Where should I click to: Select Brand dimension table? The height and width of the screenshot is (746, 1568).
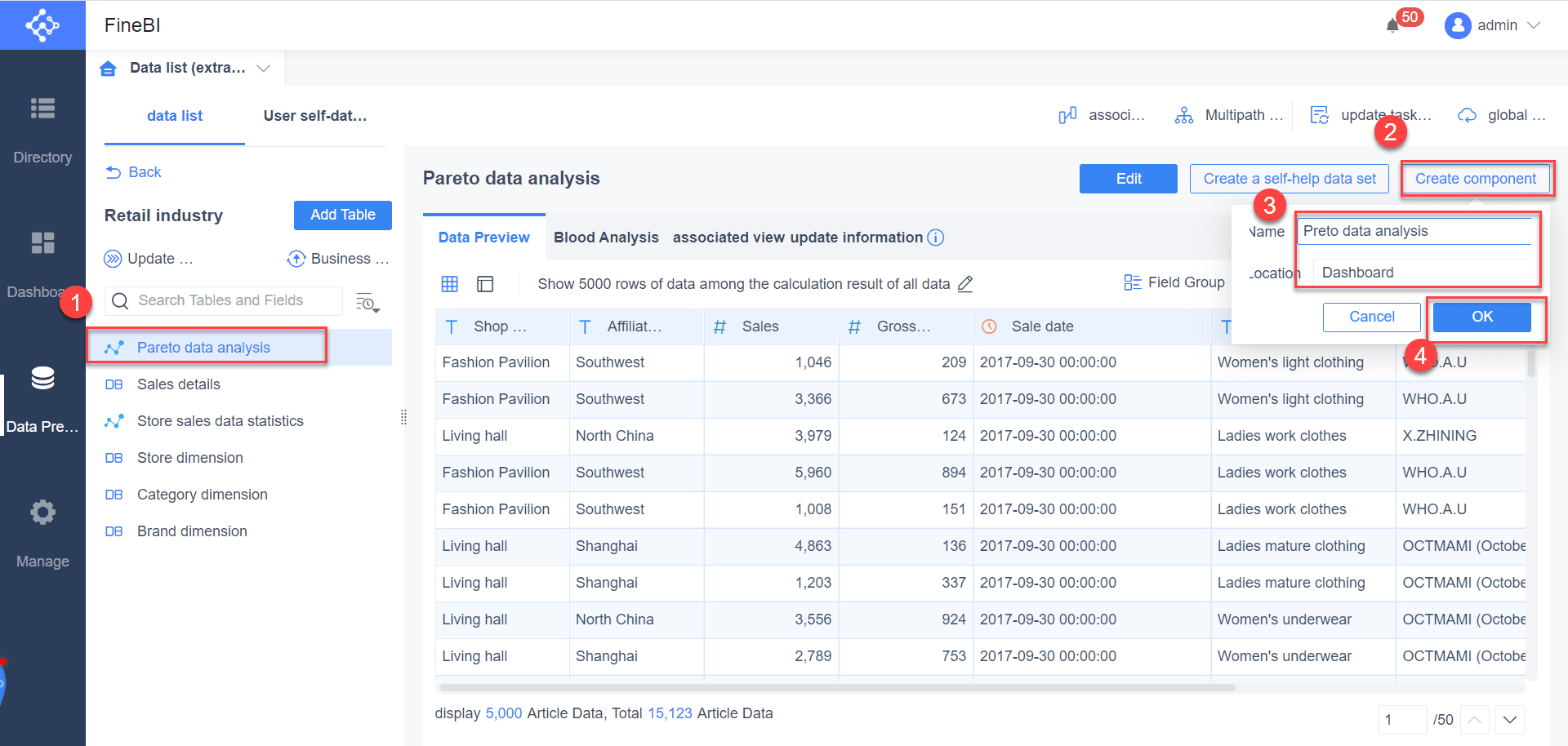tap(239, 531)
